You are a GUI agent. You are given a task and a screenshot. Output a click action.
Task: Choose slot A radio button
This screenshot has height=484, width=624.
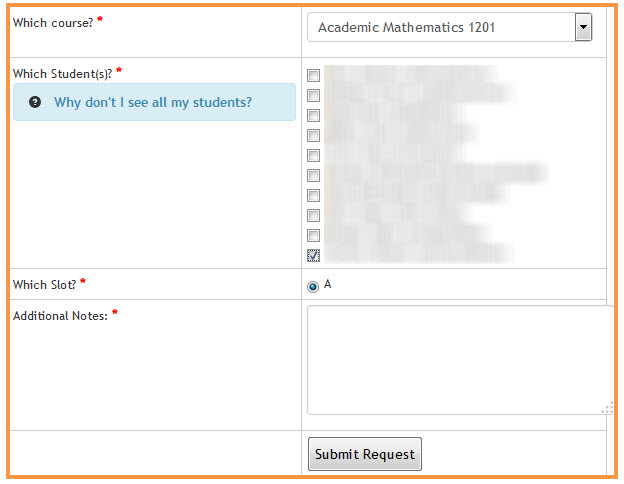click(x=313, y=286)
